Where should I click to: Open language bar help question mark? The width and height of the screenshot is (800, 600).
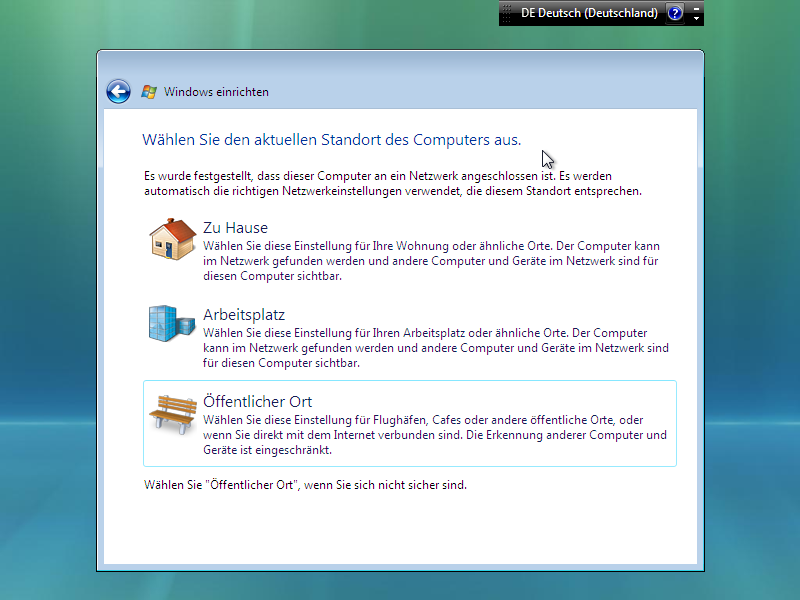tap(675, 13)
